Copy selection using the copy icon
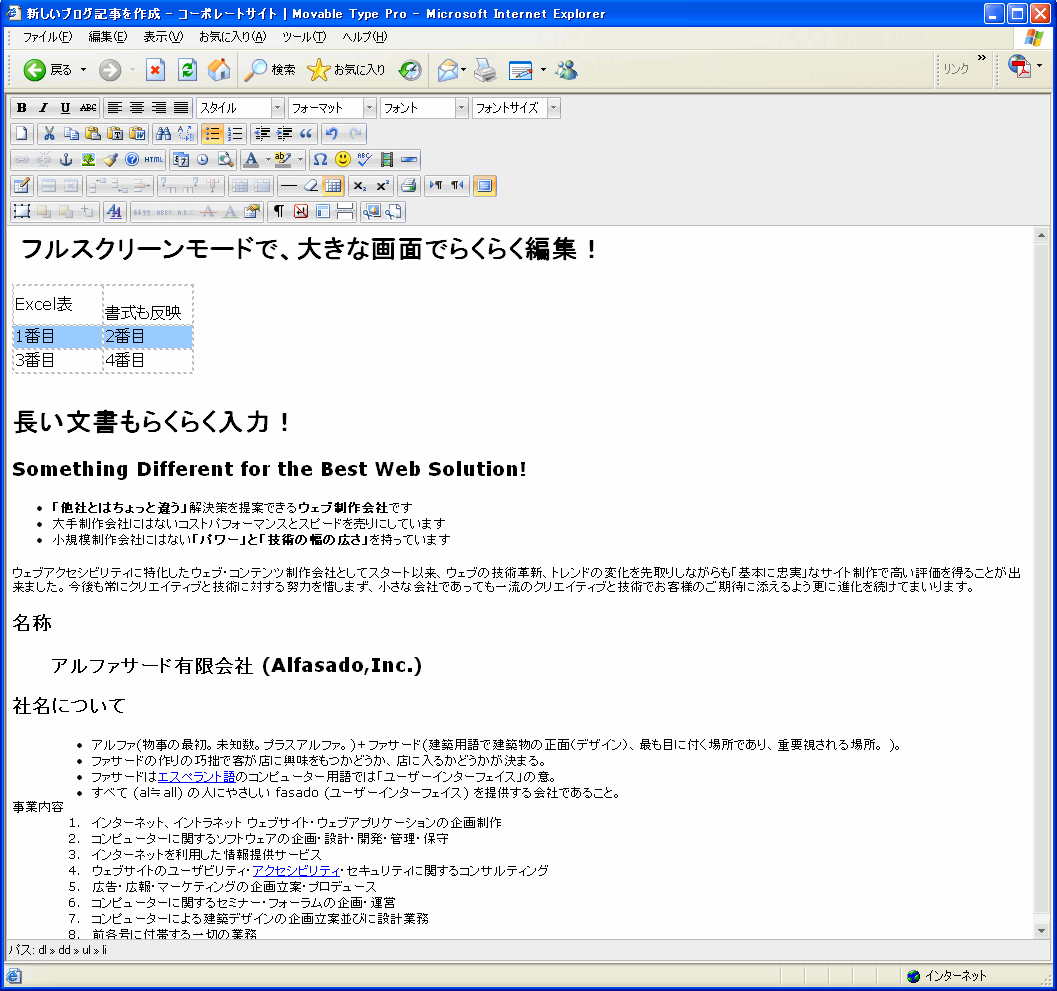The height and width of the screenshot is (991, 1057). pos(71,133)
